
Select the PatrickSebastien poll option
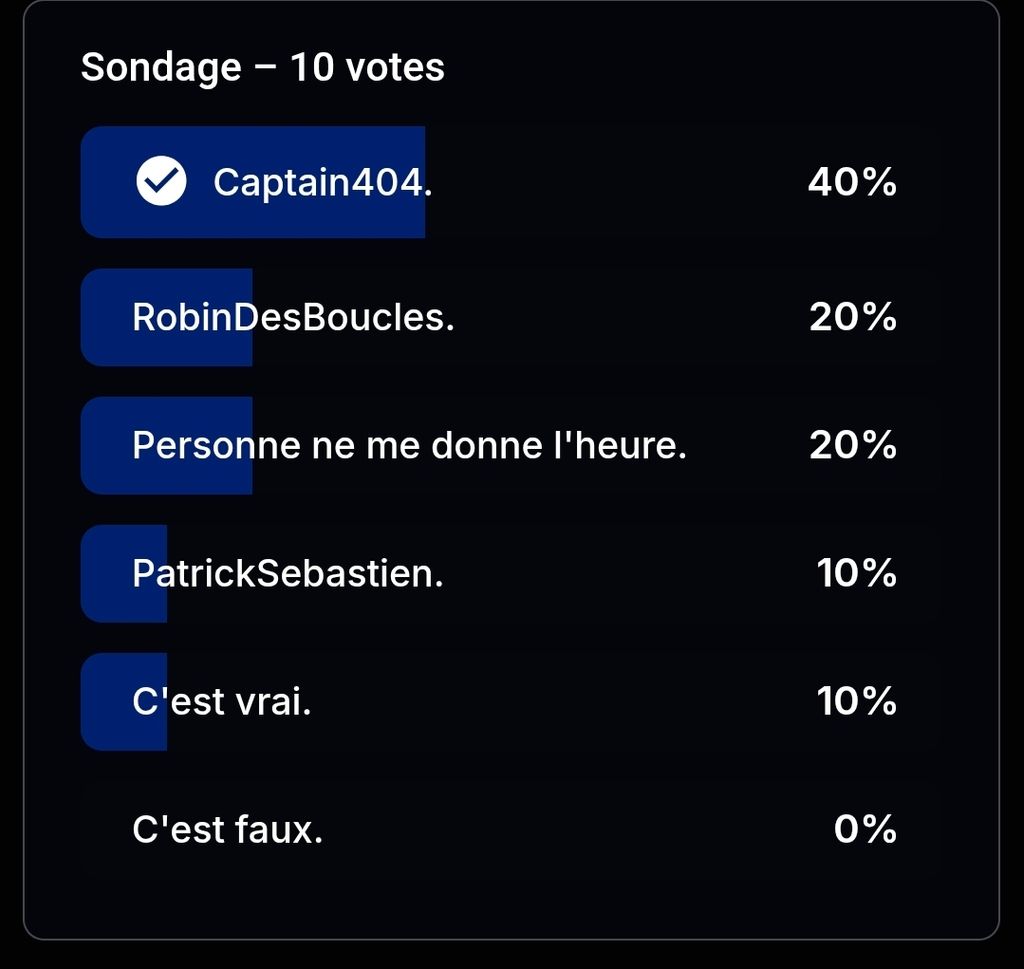pyautogui.click(x=287, y=574)
